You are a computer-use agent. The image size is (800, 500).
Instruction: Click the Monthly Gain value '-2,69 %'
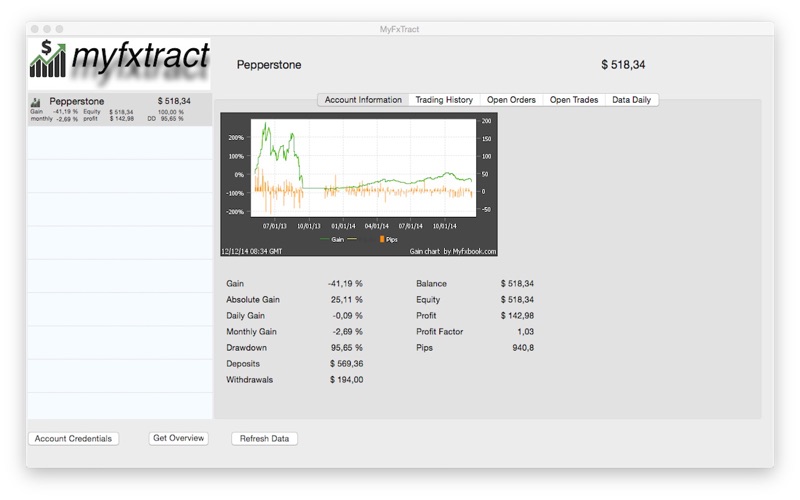pyautogui.click(x=347, y=332)
